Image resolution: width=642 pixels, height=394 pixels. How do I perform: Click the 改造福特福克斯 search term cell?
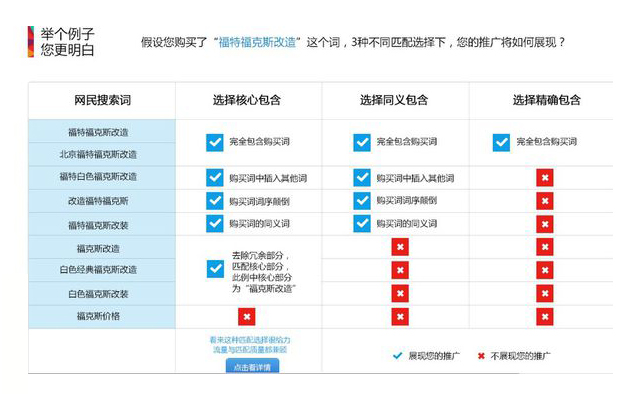click(x=102, y=201)
